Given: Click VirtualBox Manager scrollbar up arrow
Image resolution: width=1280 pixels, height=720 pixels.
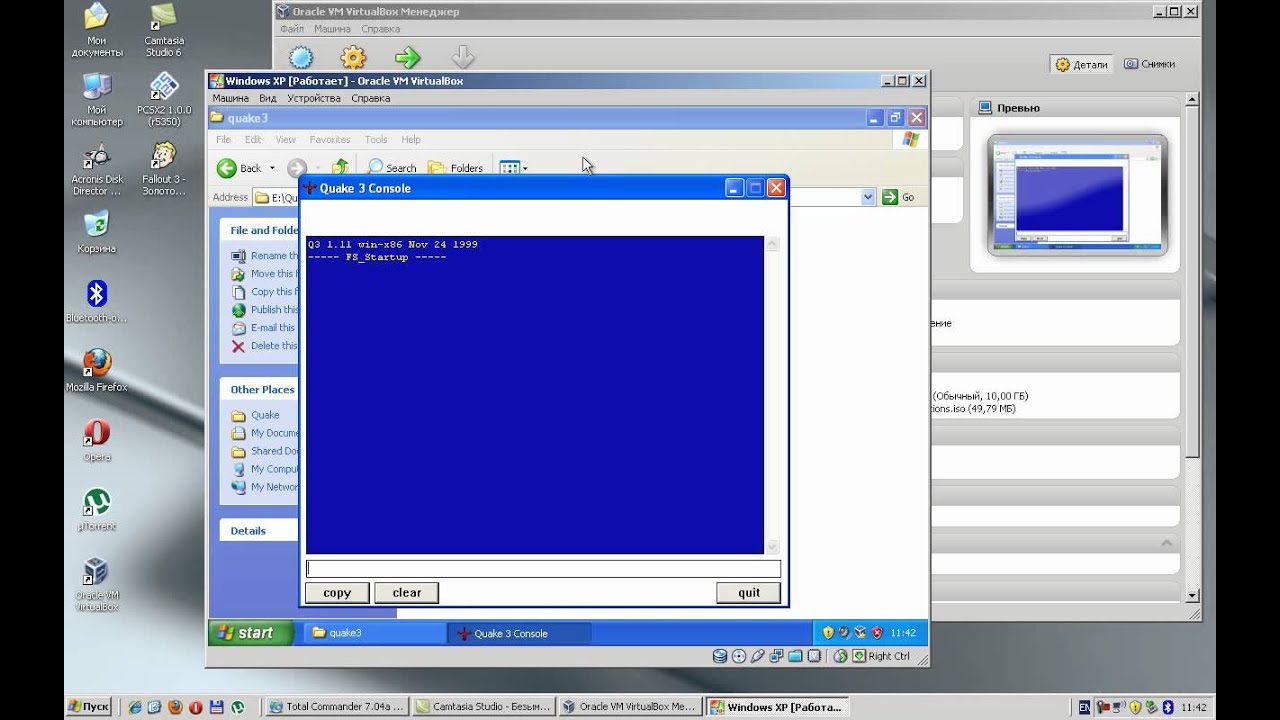Looking at the screenshot, I should [x=1192, y=100].
